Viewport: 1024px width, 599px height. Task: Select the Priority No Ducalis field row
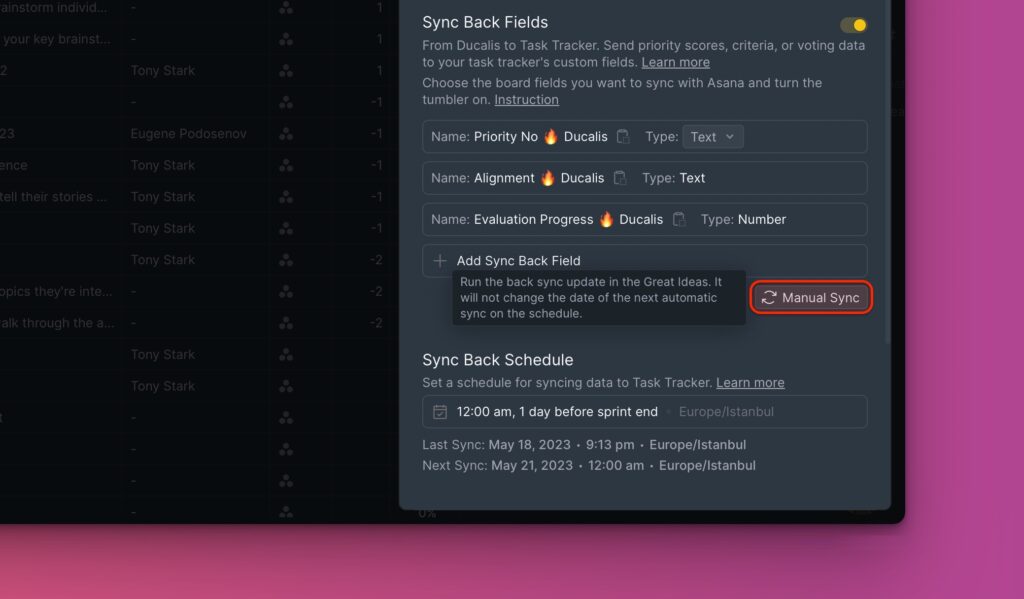tap(645, 137)
